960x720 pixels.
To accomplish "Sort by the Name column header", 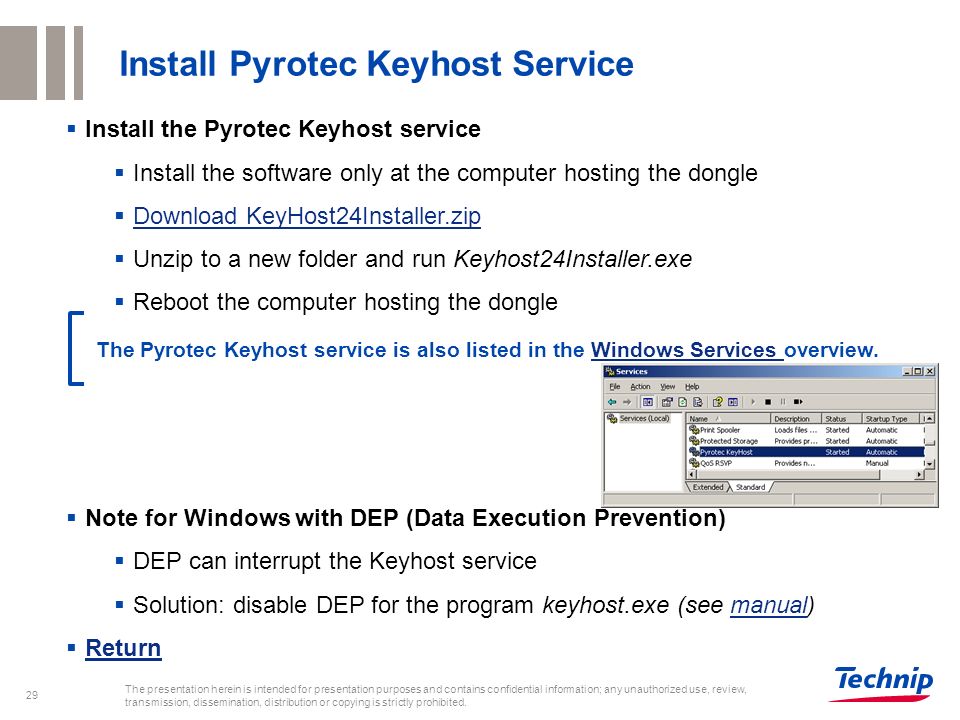I will point(728,419).
